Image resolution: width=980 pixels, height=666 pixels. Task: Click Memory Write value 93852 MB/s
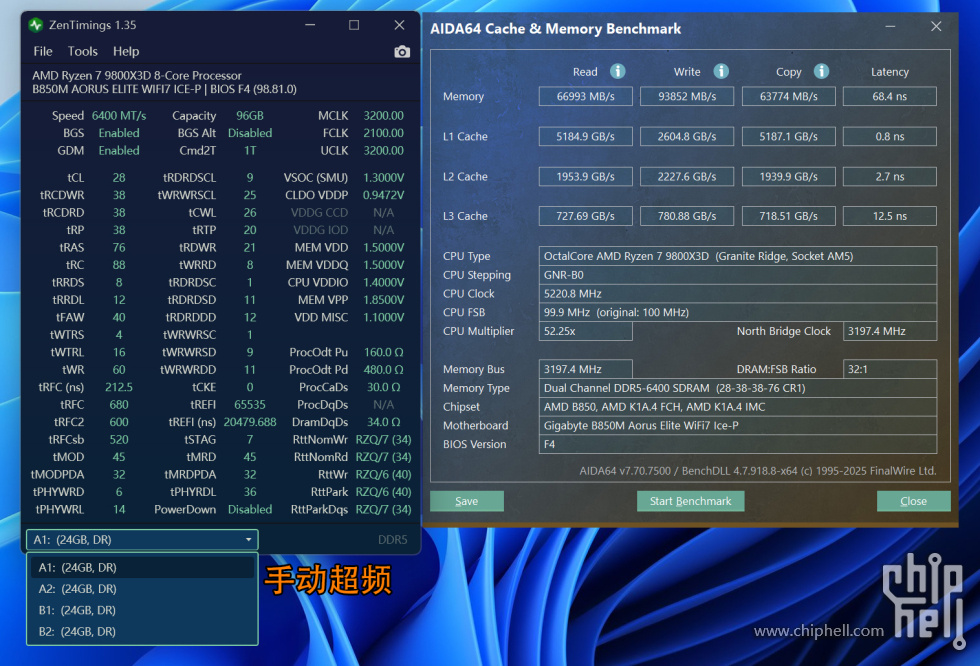(x=687, y=96)
